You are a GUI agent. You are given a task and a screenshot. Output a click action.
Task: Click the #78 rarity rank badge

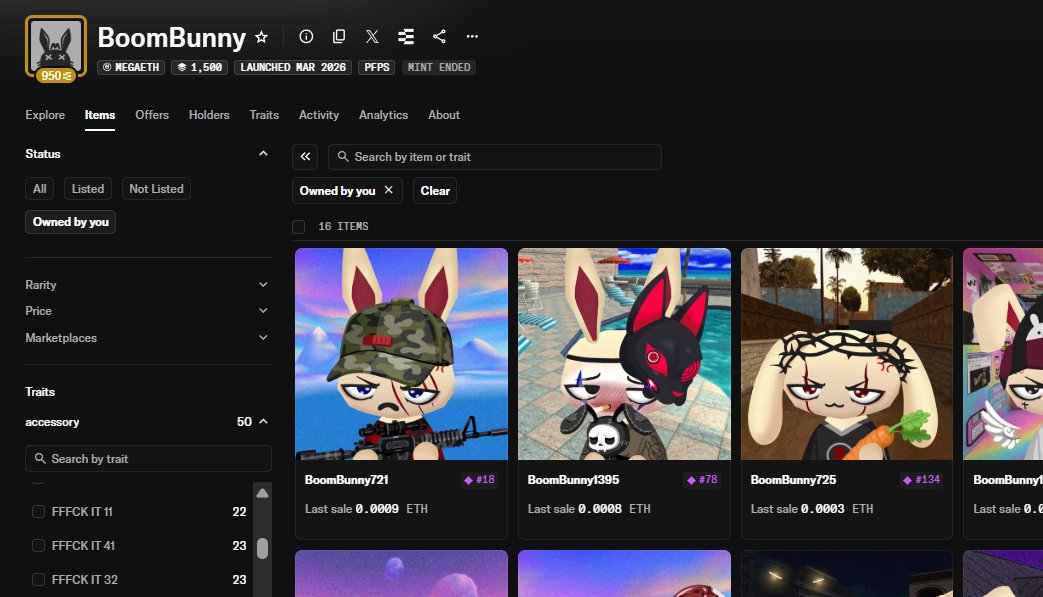(x=702, y=479)
